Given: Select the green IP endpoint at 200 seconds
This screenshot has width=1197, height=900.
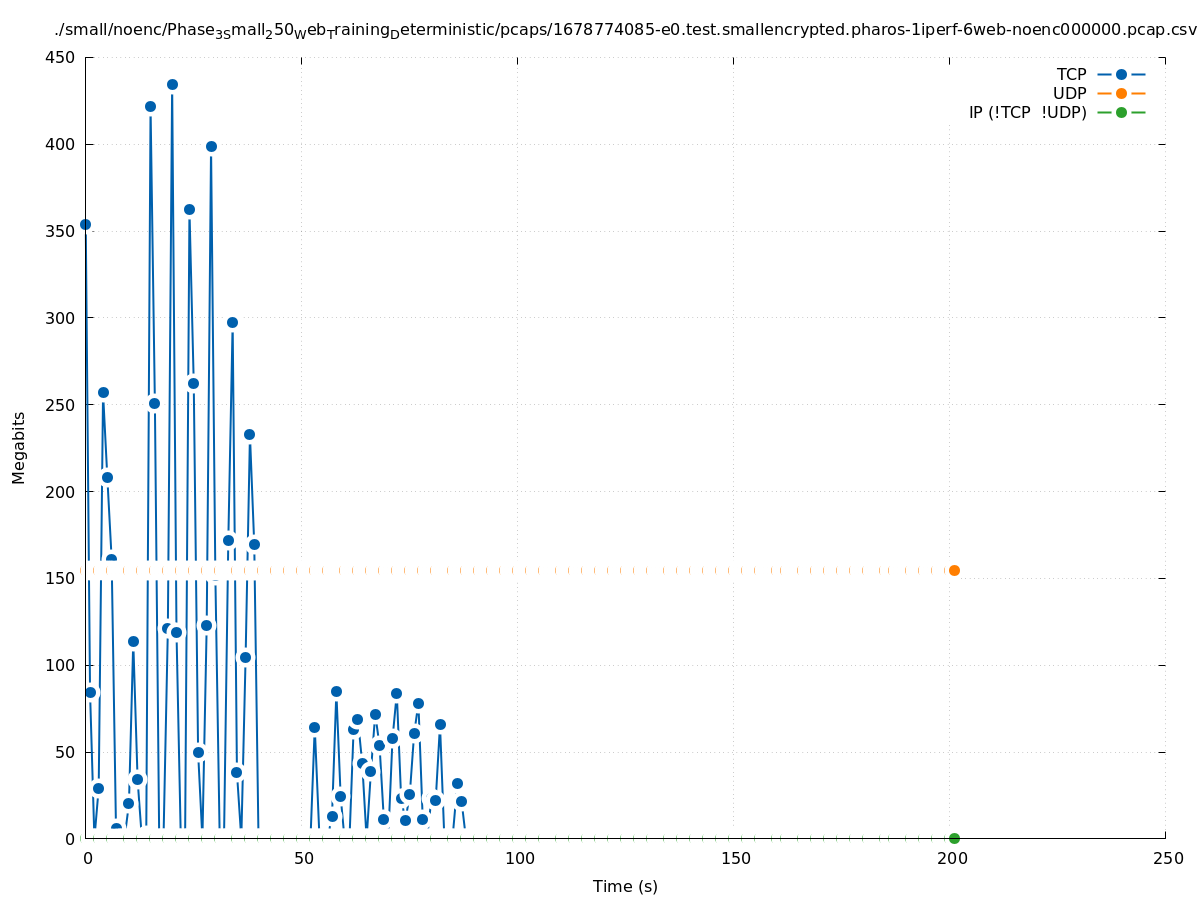Looking at the screenshot, I should 954,838.
